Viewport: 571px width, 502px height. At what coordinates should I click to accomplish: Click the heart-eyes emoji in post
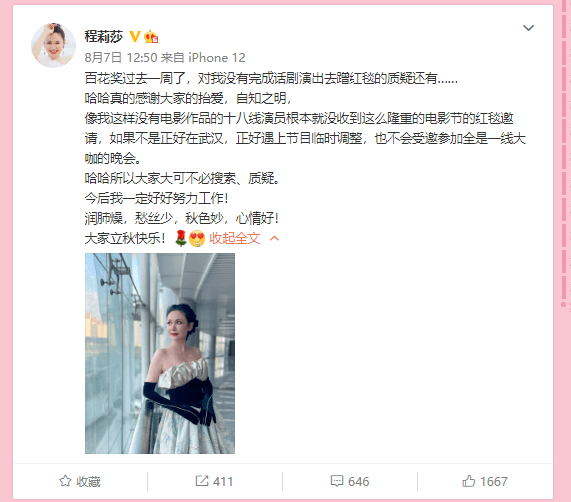(x=197, y=239)
